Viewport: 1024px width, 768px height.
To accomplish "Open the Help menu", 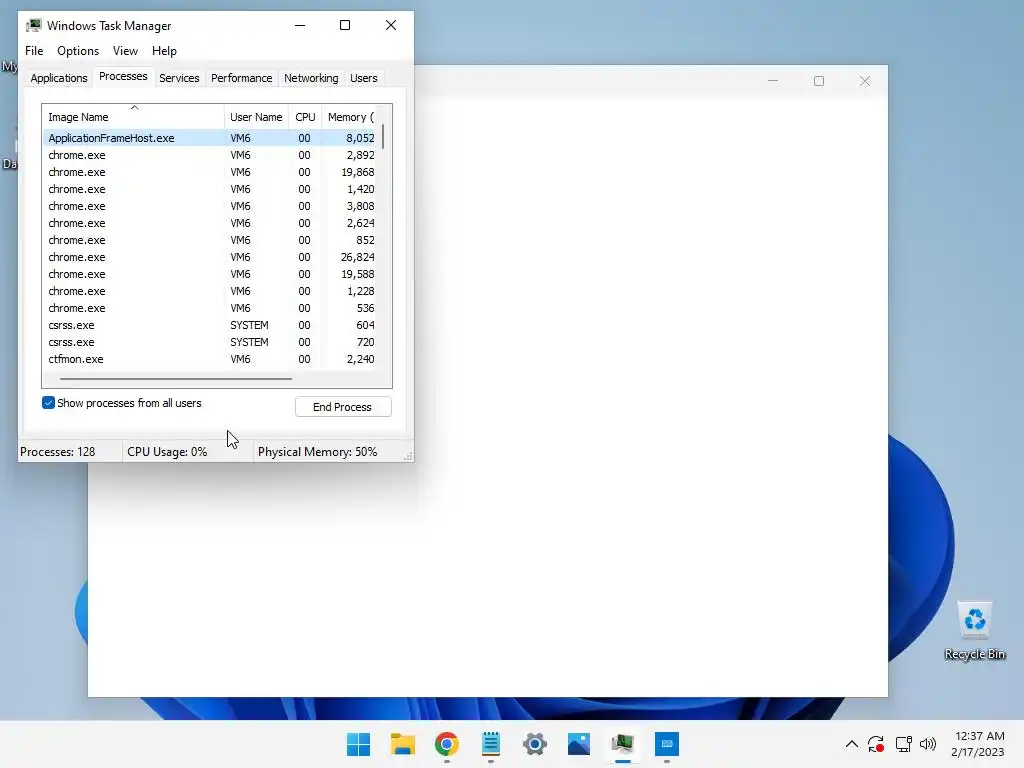I will pos(164,51).
